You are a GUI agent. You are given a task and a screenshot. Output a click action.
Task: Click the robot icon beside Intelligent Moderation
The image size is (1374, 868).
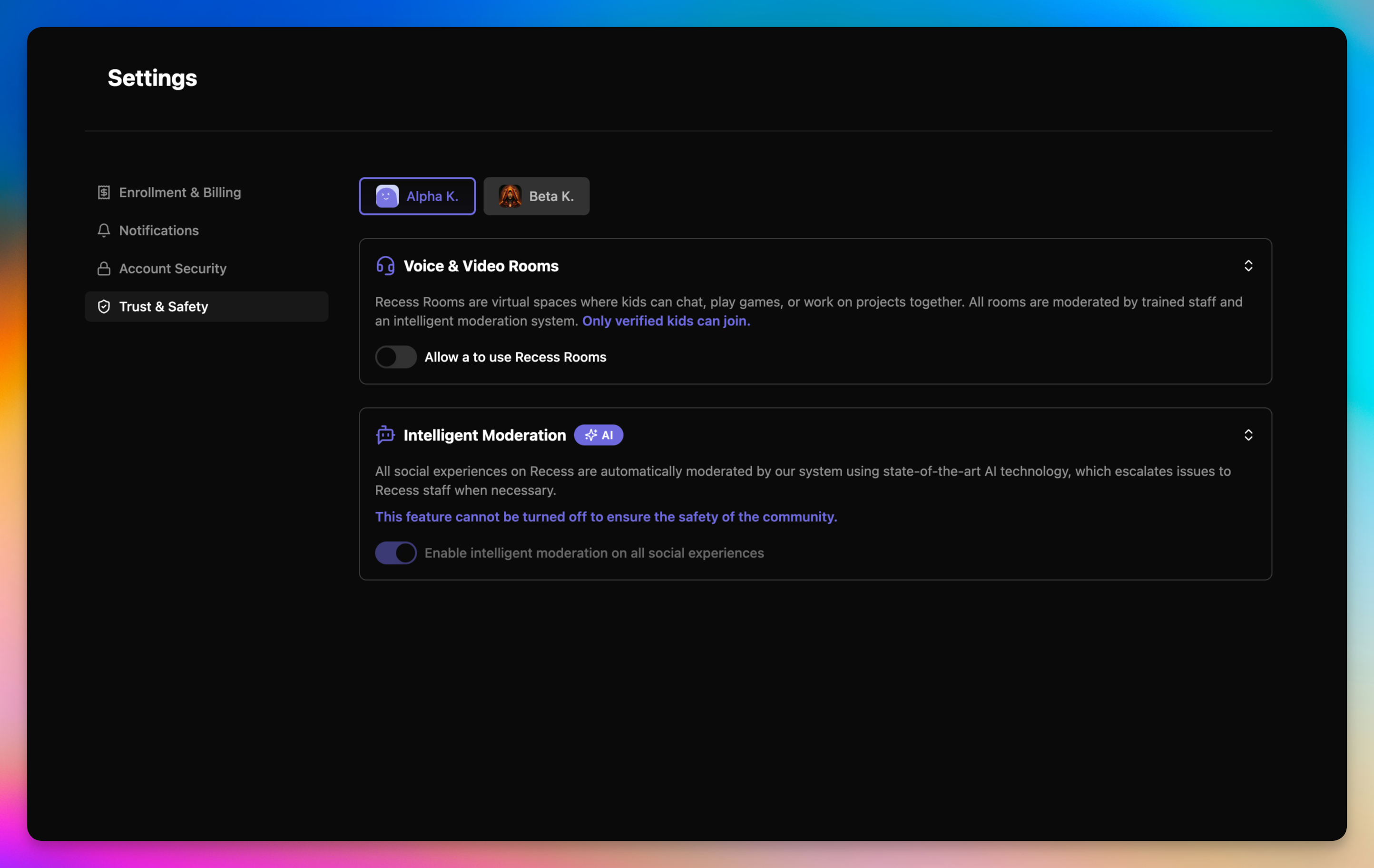pos(386,435)
